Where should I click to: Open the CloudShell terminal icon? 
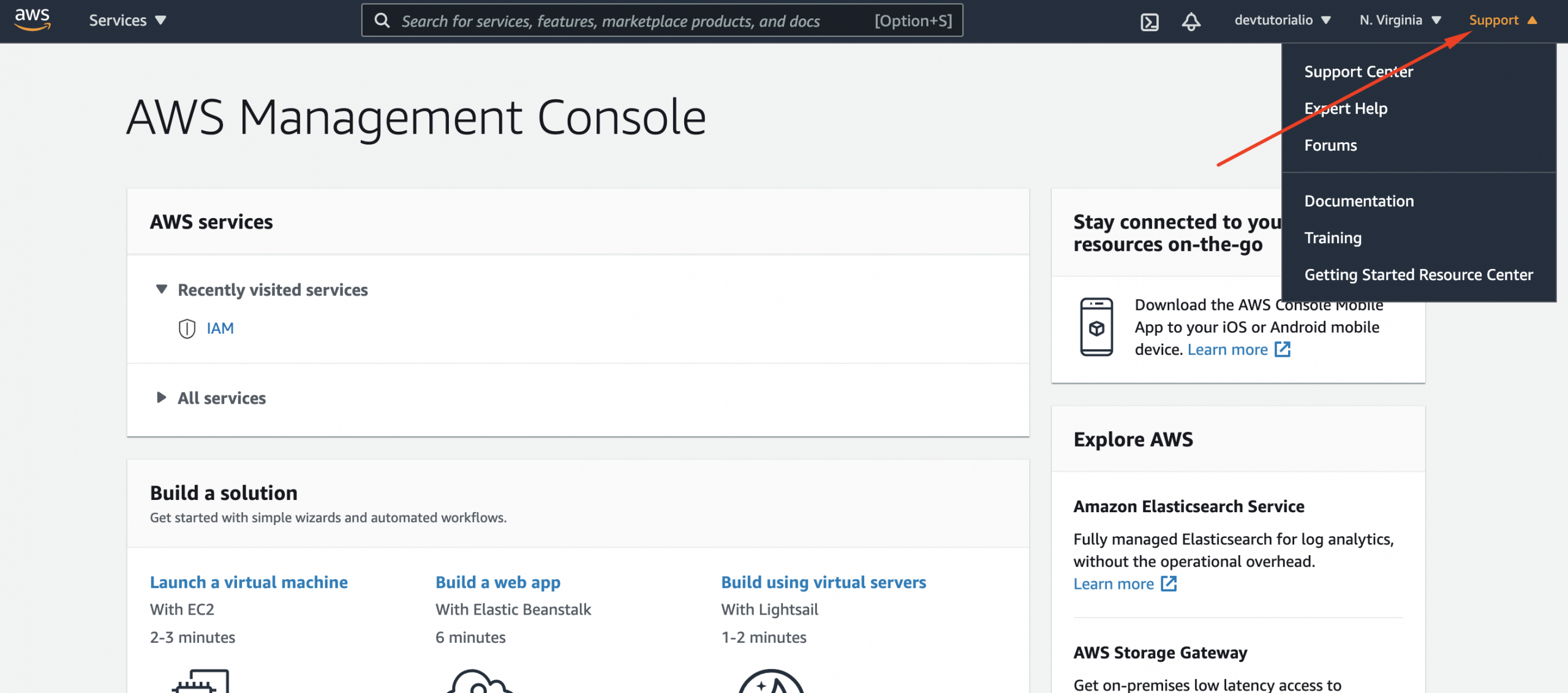pyautogui.click(x=1149, y=21)
